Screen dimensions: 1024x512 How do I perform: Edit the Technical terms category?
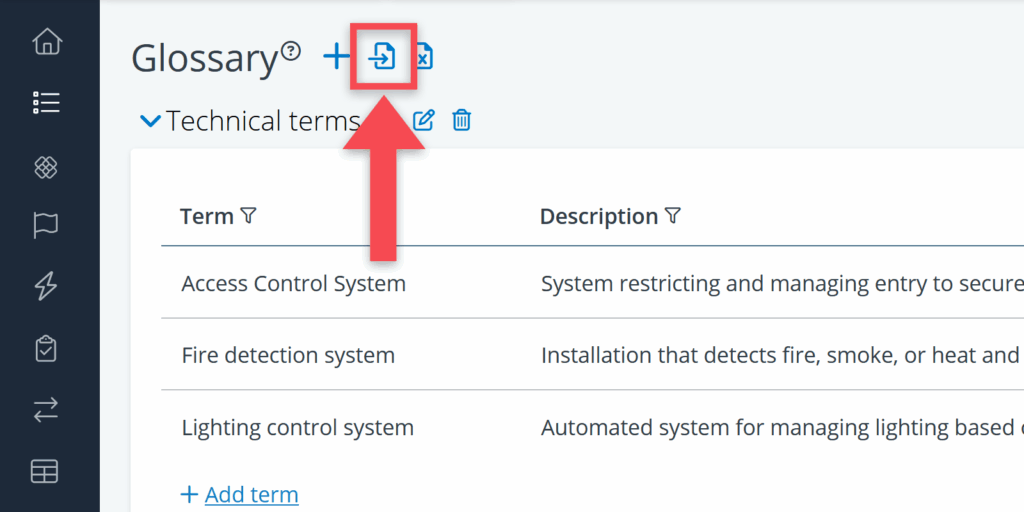click(x=424, y=121)
